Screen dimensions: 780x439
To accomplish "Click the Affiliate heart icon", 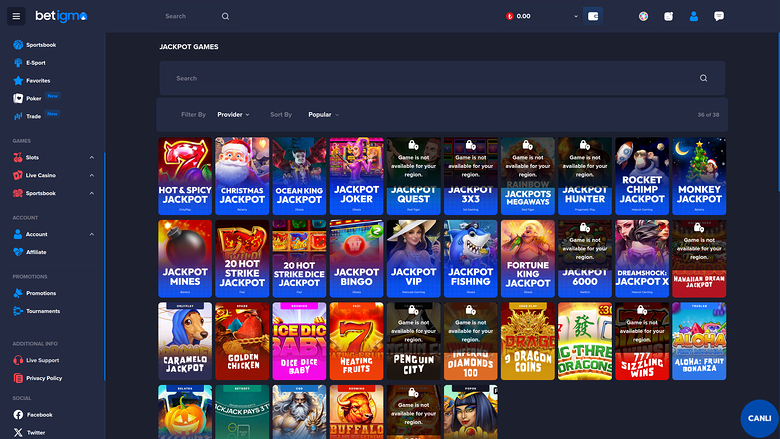I will tap(18, 252).
